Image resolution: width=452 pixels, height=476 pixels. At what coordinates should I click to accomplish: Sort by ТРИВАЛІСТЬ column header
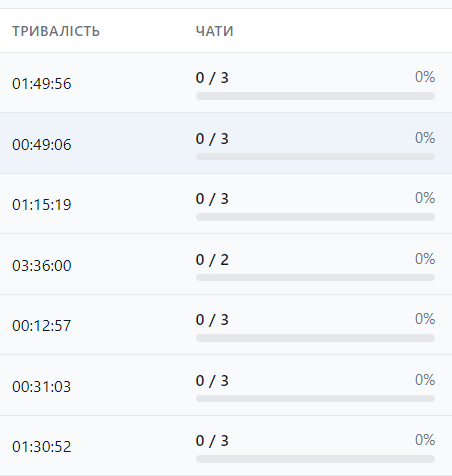[x=56, y=31]
